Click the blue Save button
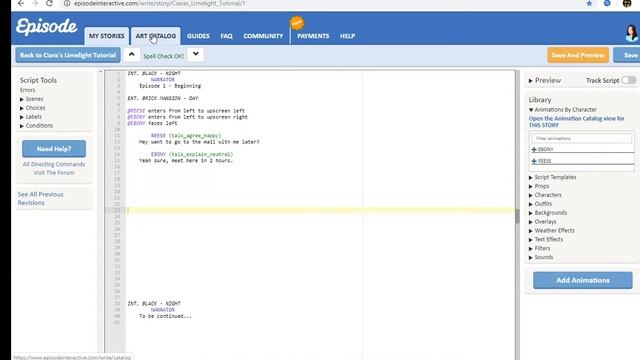Viewport: 640px width, 360px height. pos(627,55)
